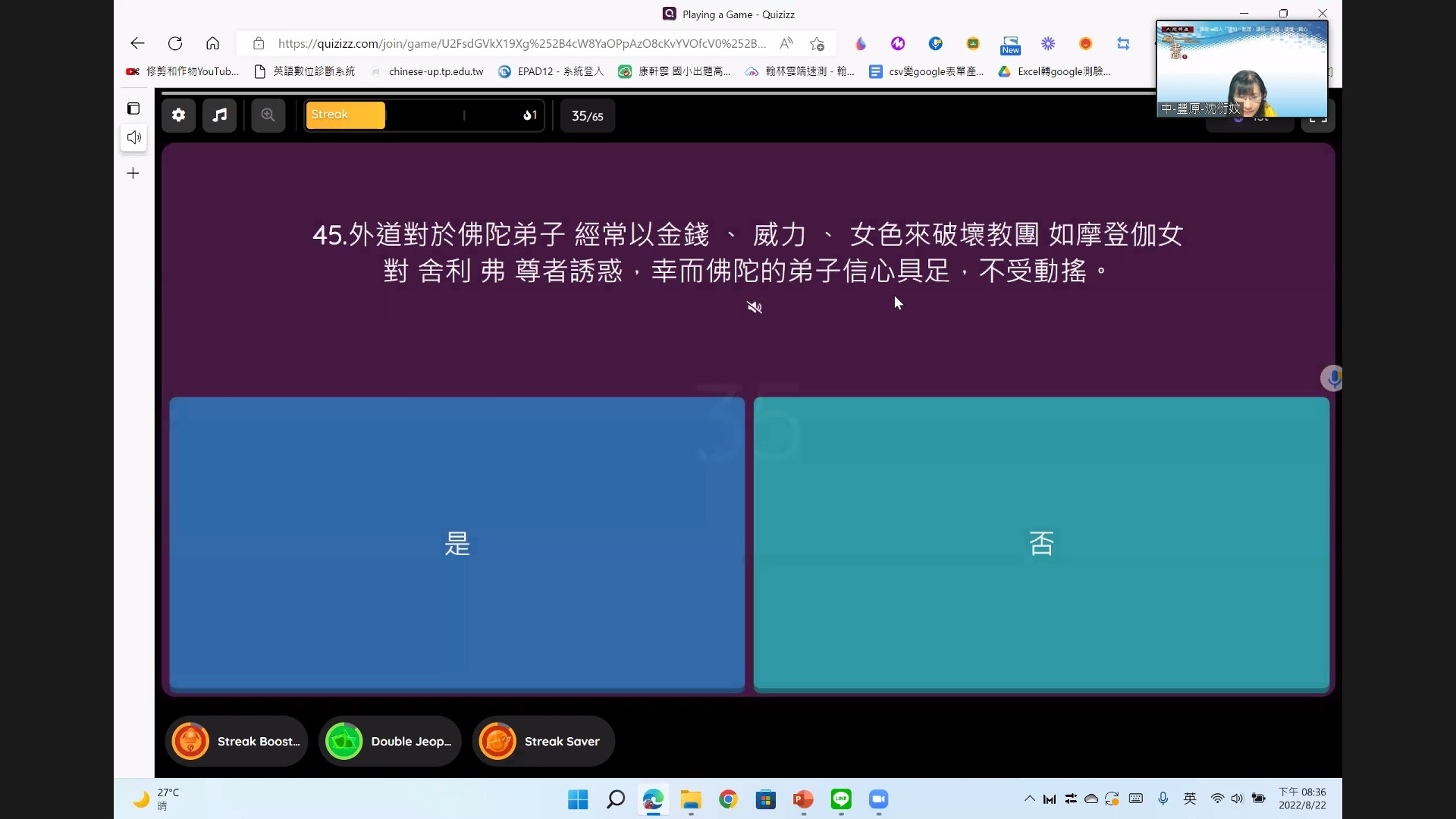Image resolution: width=1456 pixels, height=819 pixels.
Task: Toggle the music note button
Action: [220, 115]
